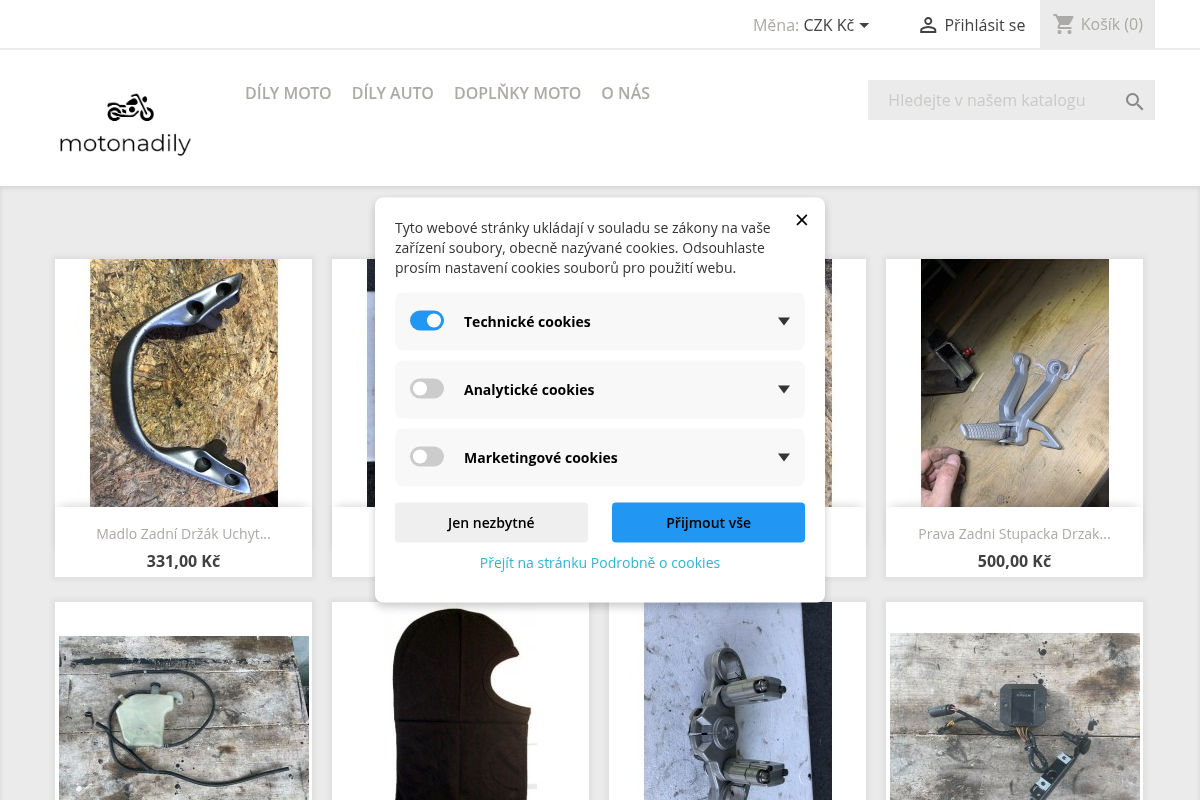Click the Technické cookies label

point(527,322)
